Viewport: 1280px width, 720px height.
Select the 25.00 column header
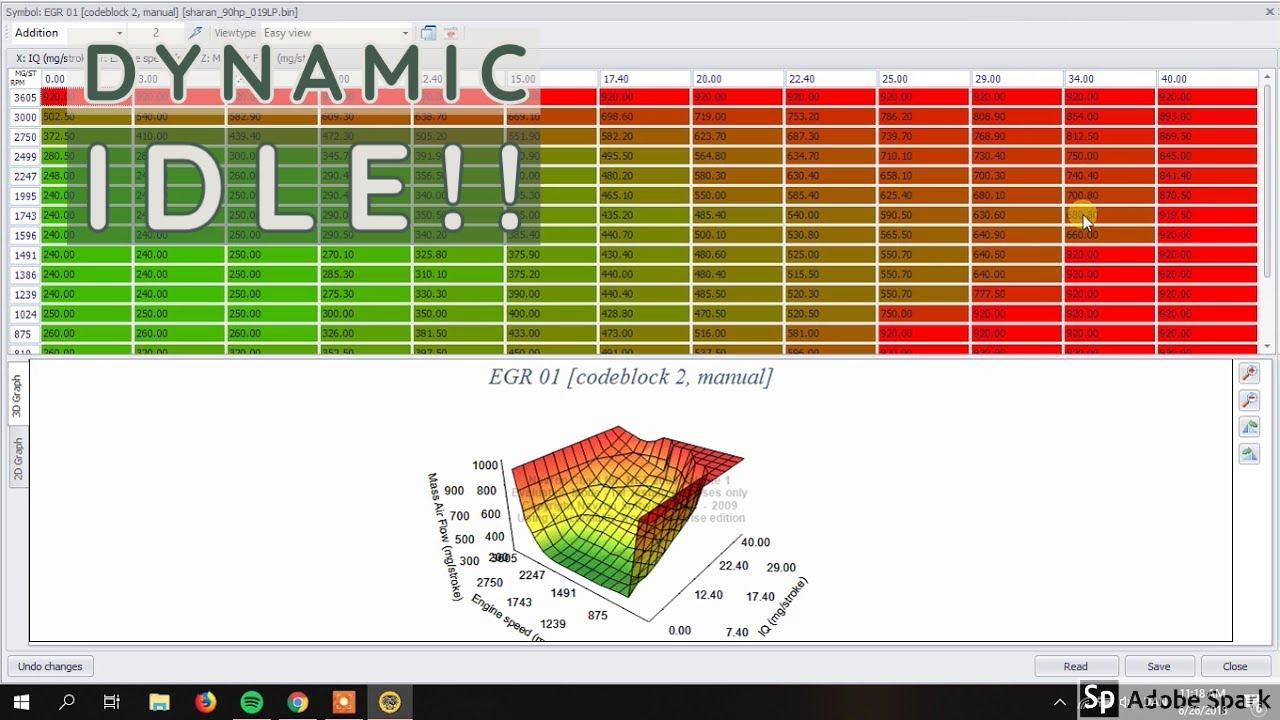click(924, 78)
